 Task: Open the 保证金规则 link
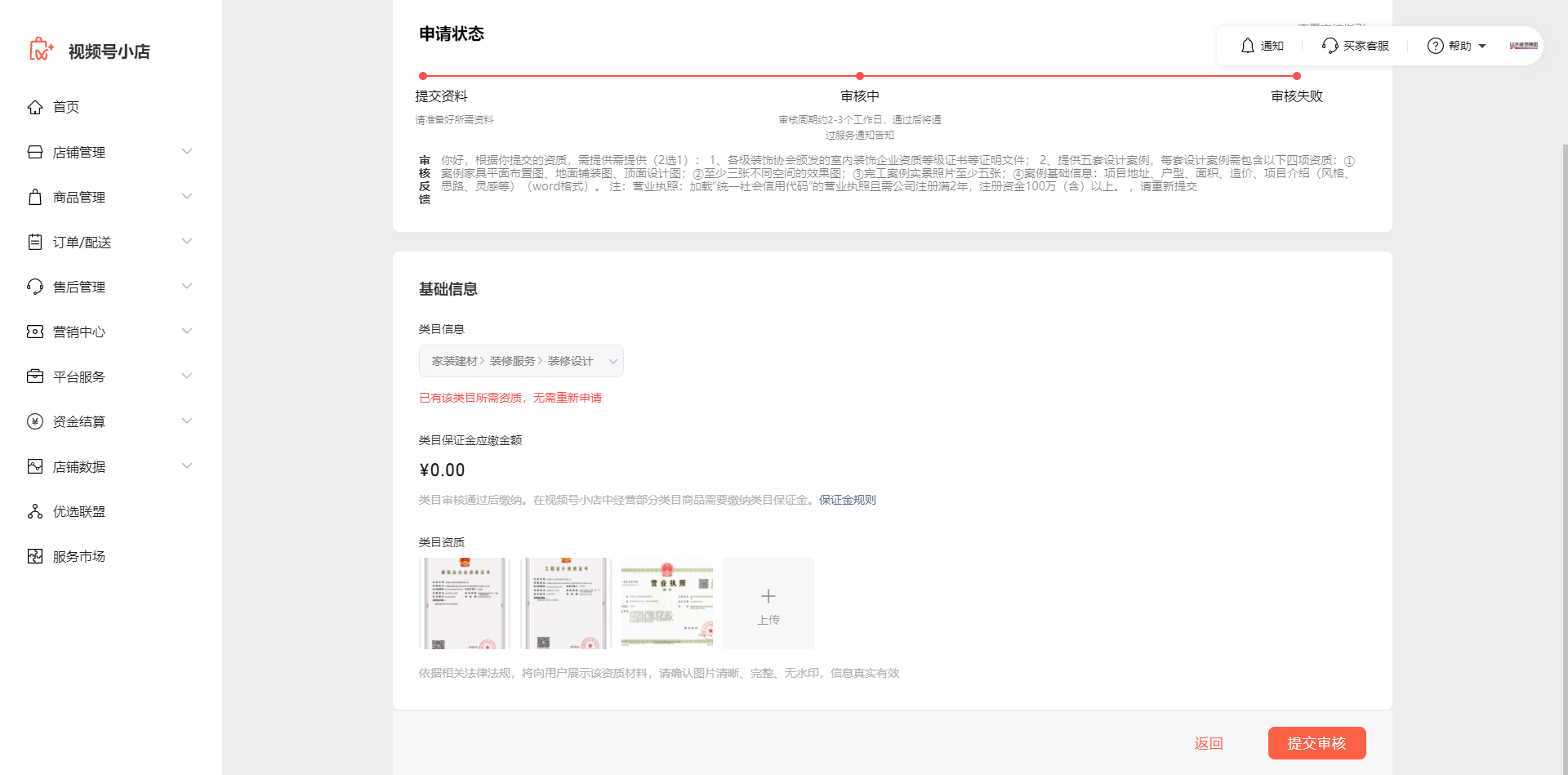click(847, 499)
